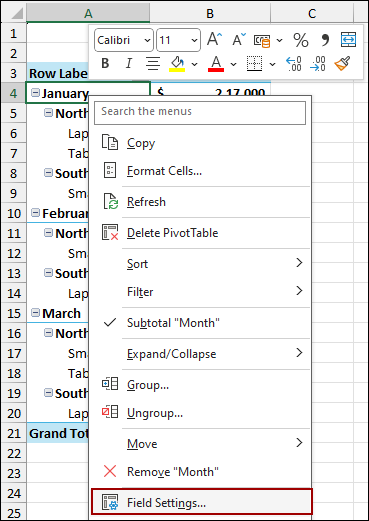The height and width of the screenshot is (521, 369).
Task: Click the Search the menus box
Action: click(x=200, y=112)
